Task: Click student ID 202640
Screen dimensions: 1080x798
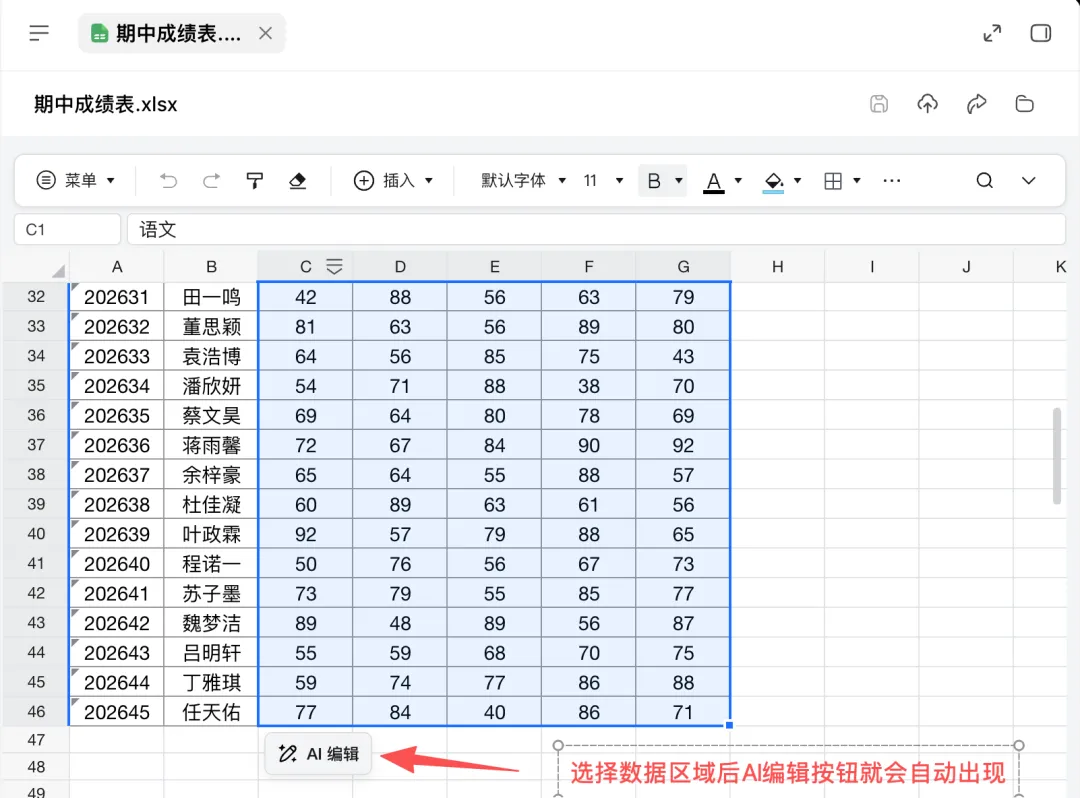Action: (x=117, y=563)
